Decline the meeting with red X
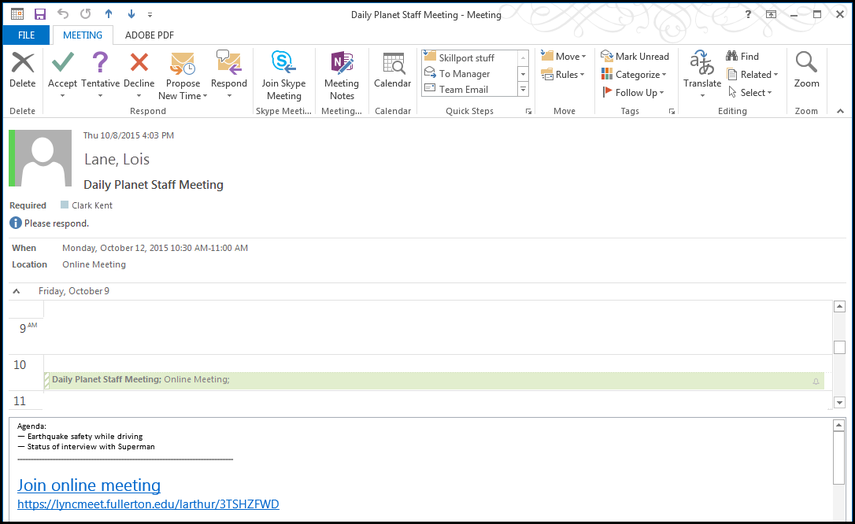Screen dimensions: 855x524 [x=139, y=62]
